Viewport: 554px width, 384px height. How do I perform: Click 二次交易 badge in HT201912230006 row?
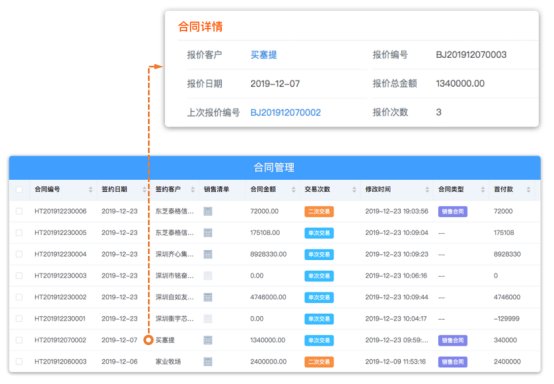tap(319, 212)
